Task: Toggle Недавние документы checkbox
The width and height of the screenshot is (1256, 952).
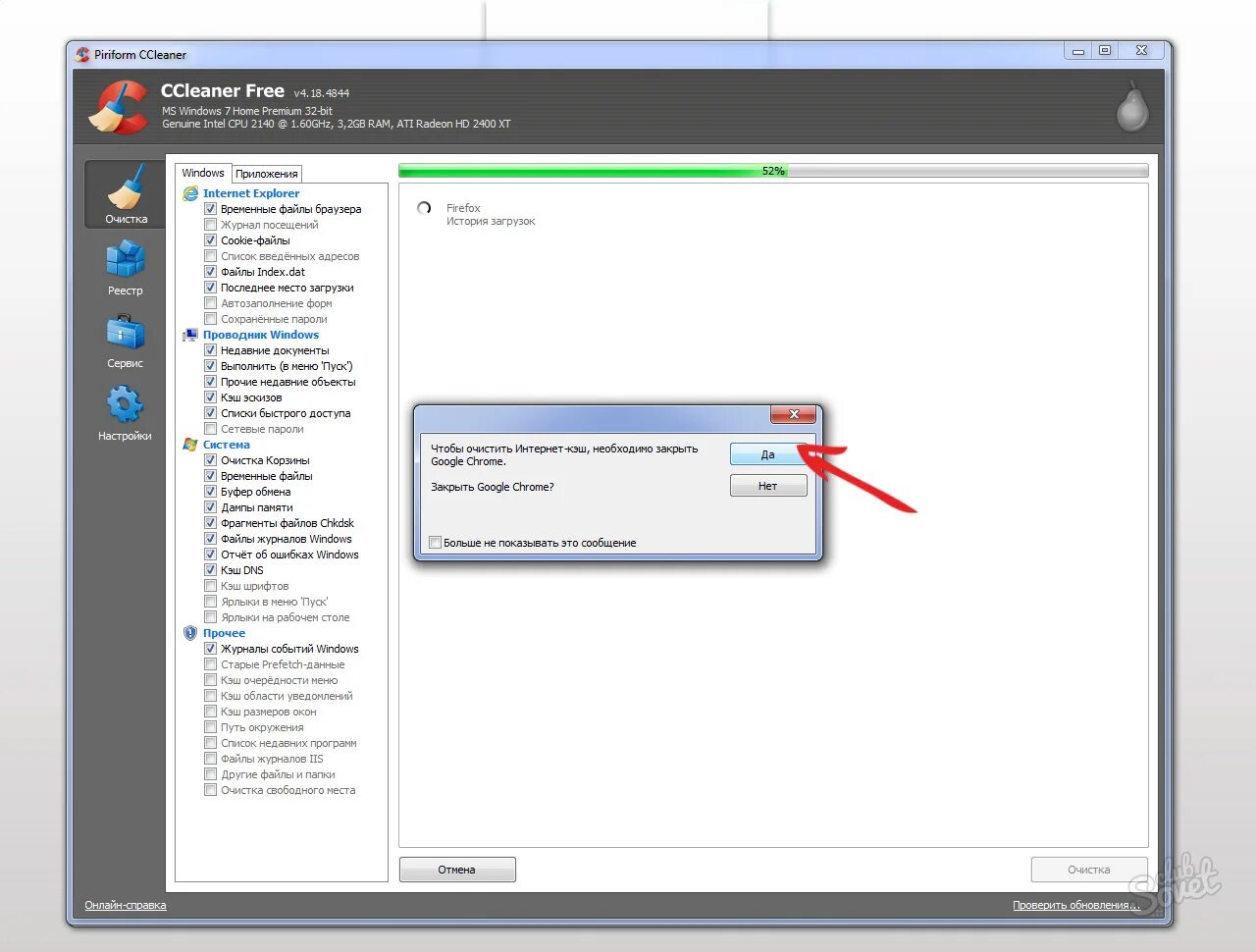Action: 210,350
